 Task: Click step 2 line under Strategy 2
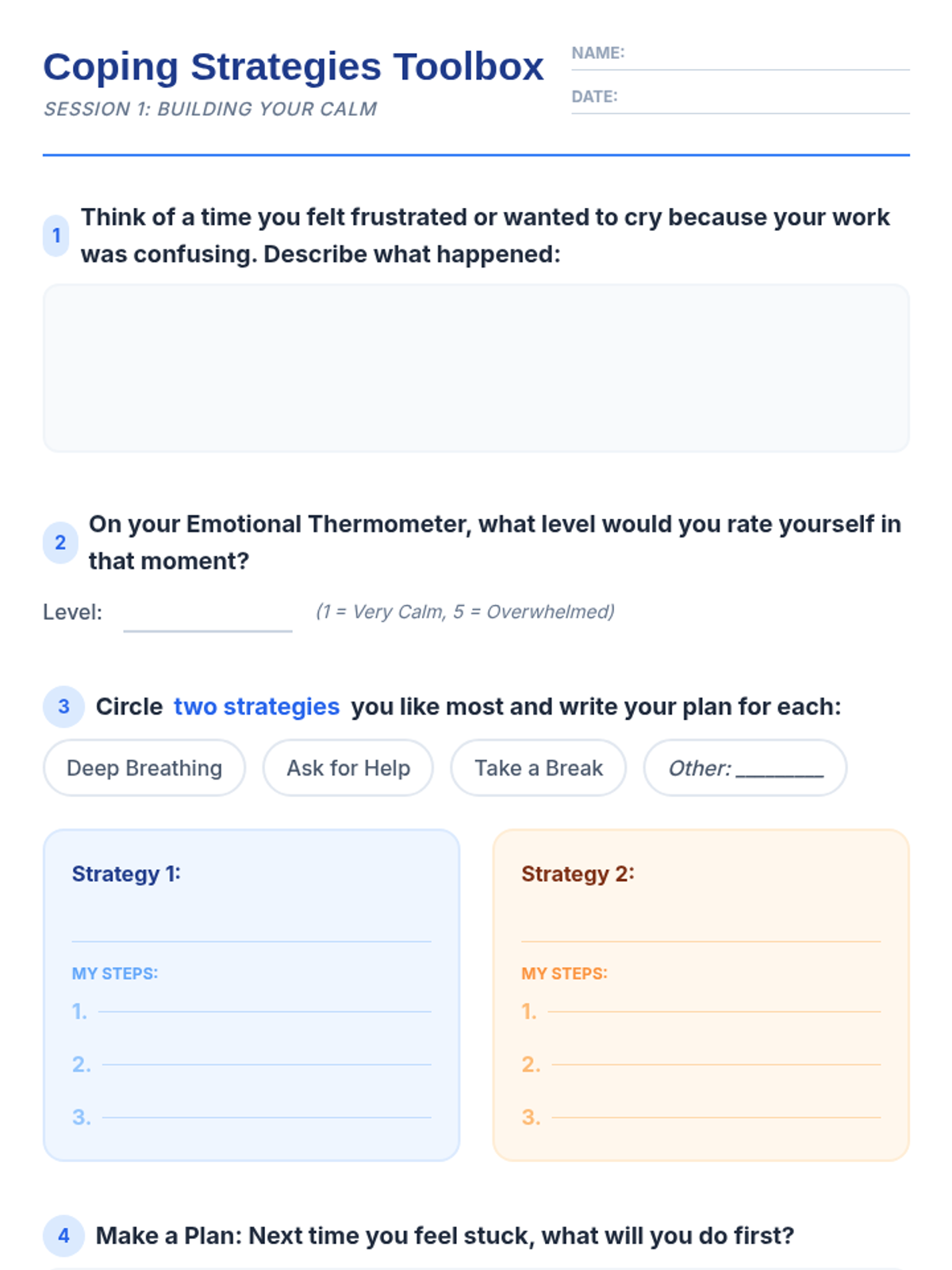tap(716, 1057)
